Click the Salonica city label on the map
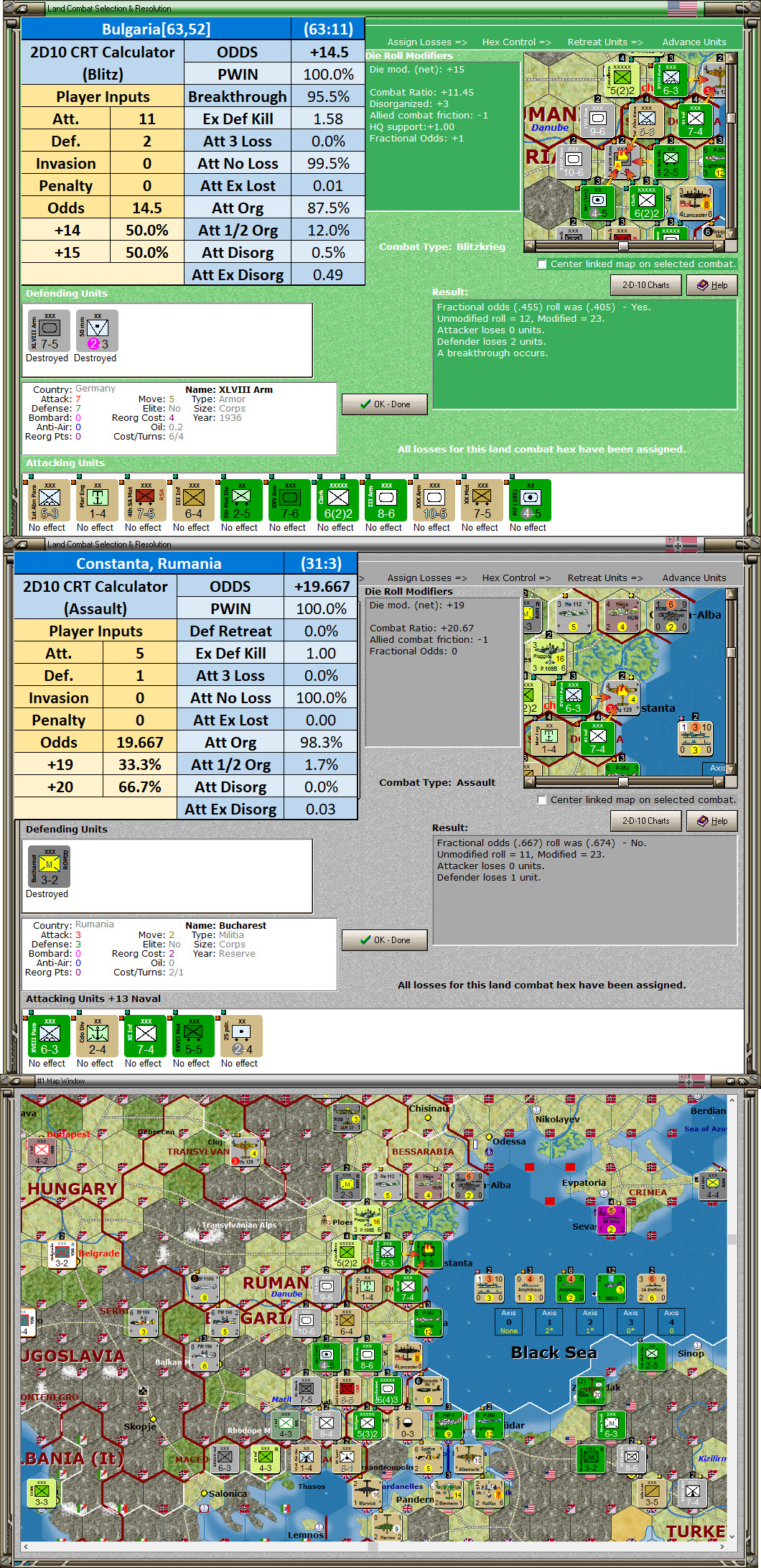The image size is (761, 1568). (x=228, y=1493)
